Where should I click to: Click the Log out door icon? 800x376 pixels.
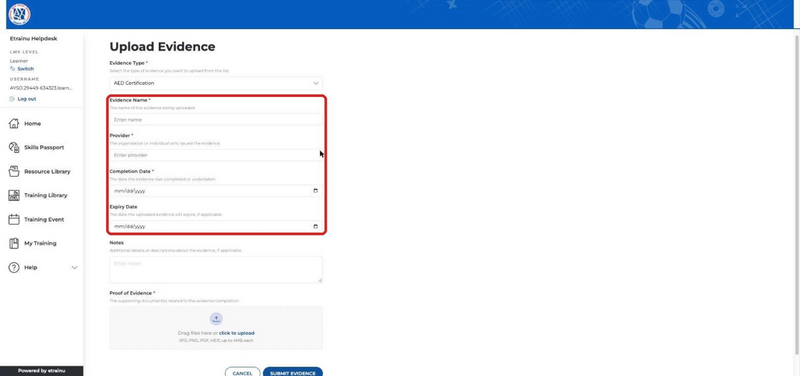[x=12, y=99]
